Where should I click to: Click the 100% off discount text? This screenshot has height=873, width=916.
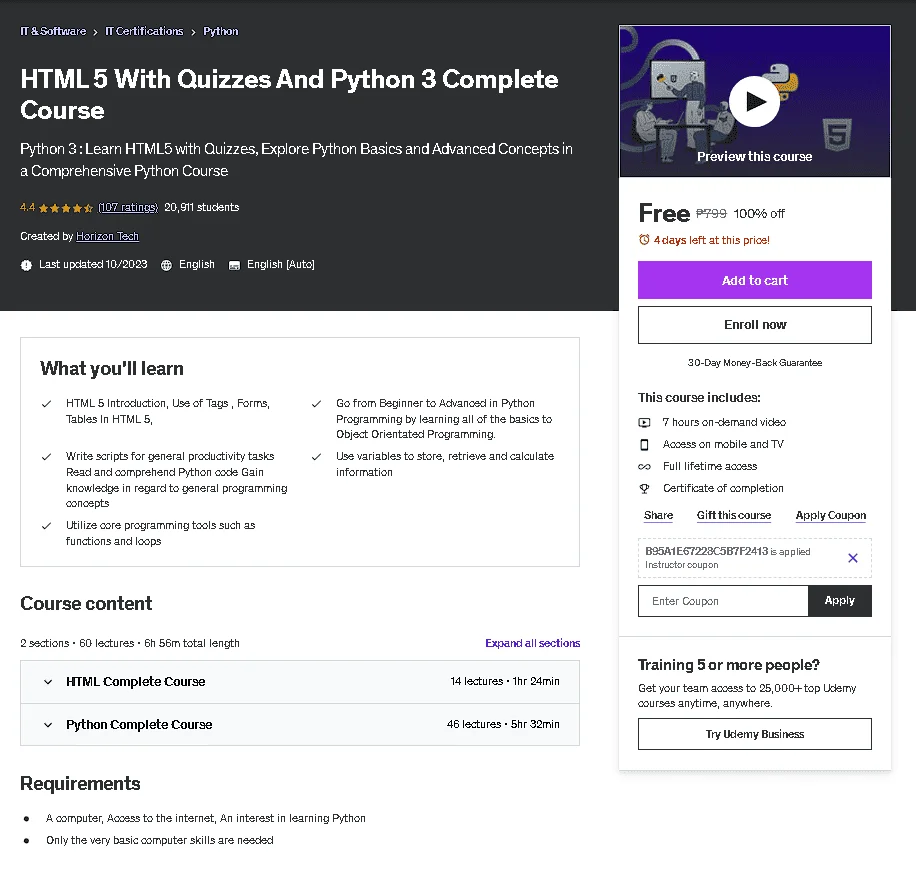point(759,214)
